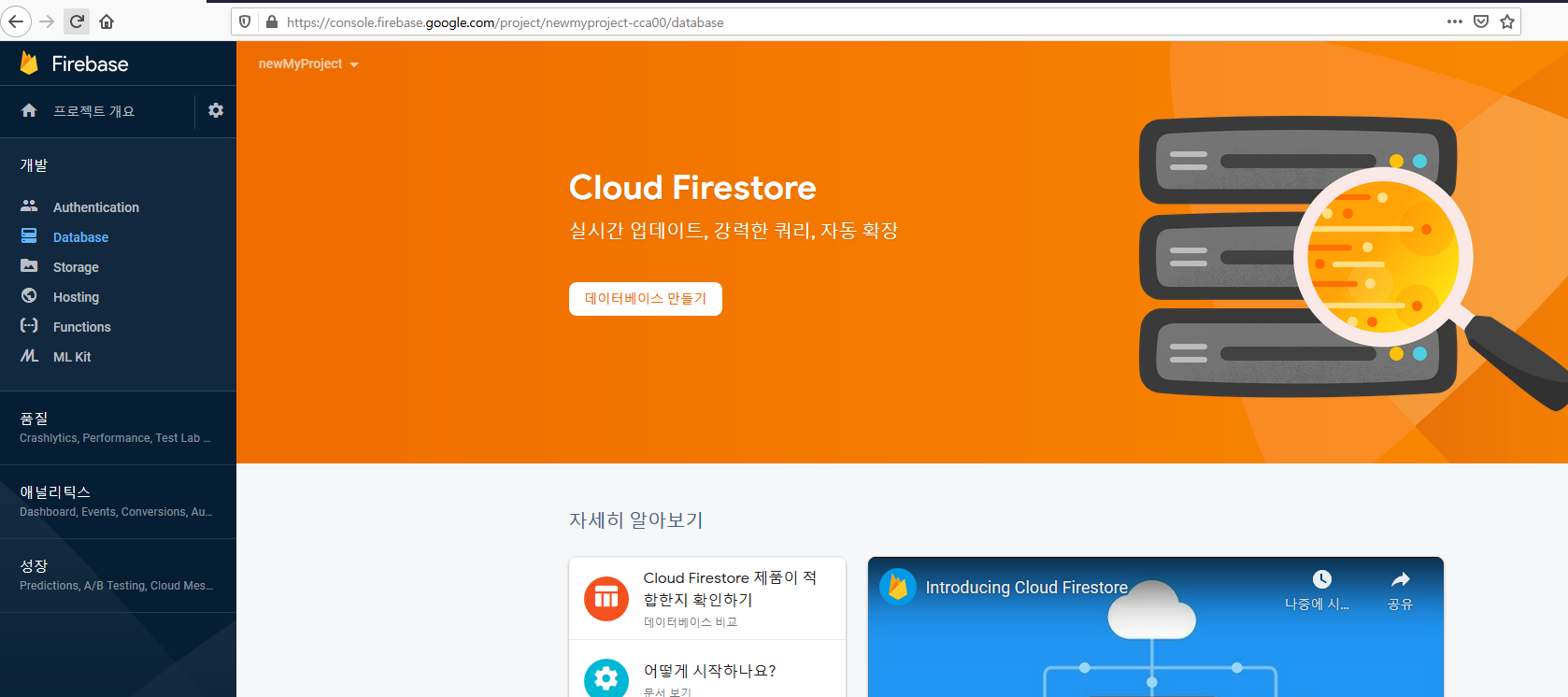Click the Hosting globe icon

[29, 295]
